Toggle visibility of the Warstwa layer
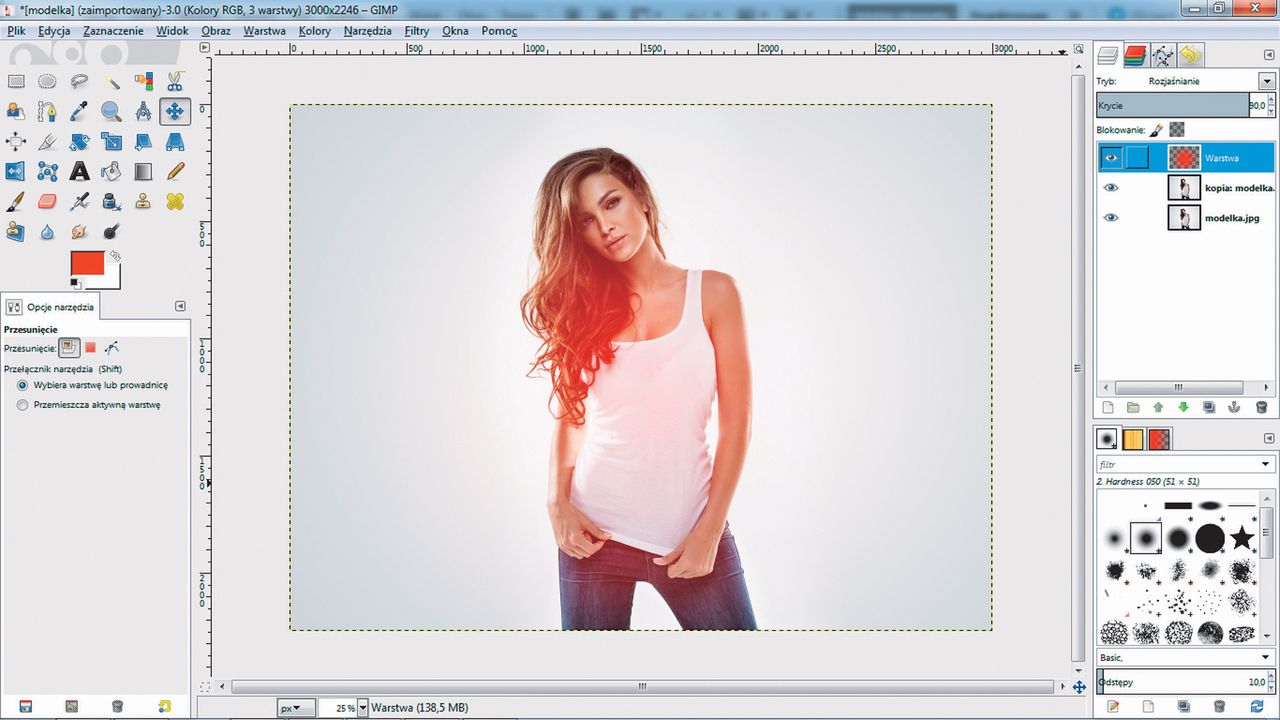The image size is (1280, 720). point(1111,158)
